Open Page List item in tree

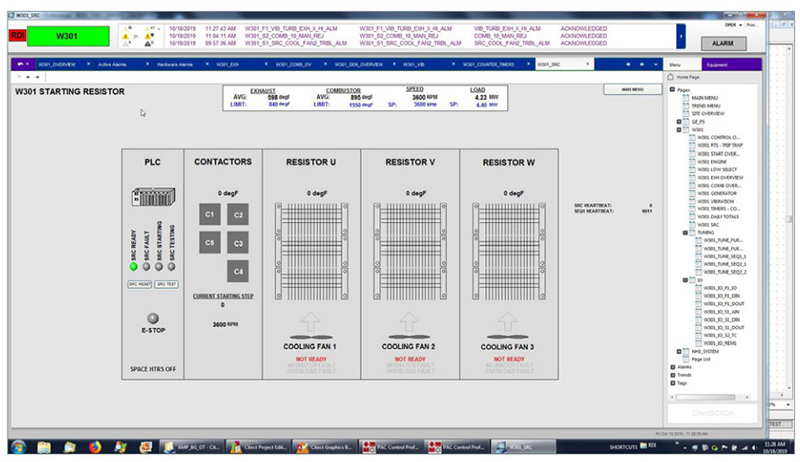coord(701,359)
